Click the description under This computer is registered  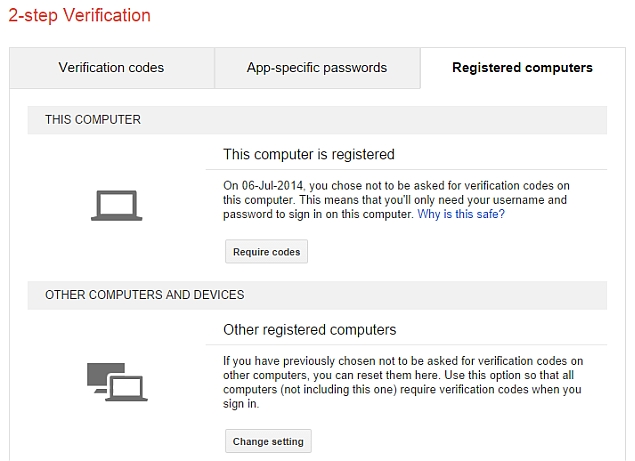(396, 200)
